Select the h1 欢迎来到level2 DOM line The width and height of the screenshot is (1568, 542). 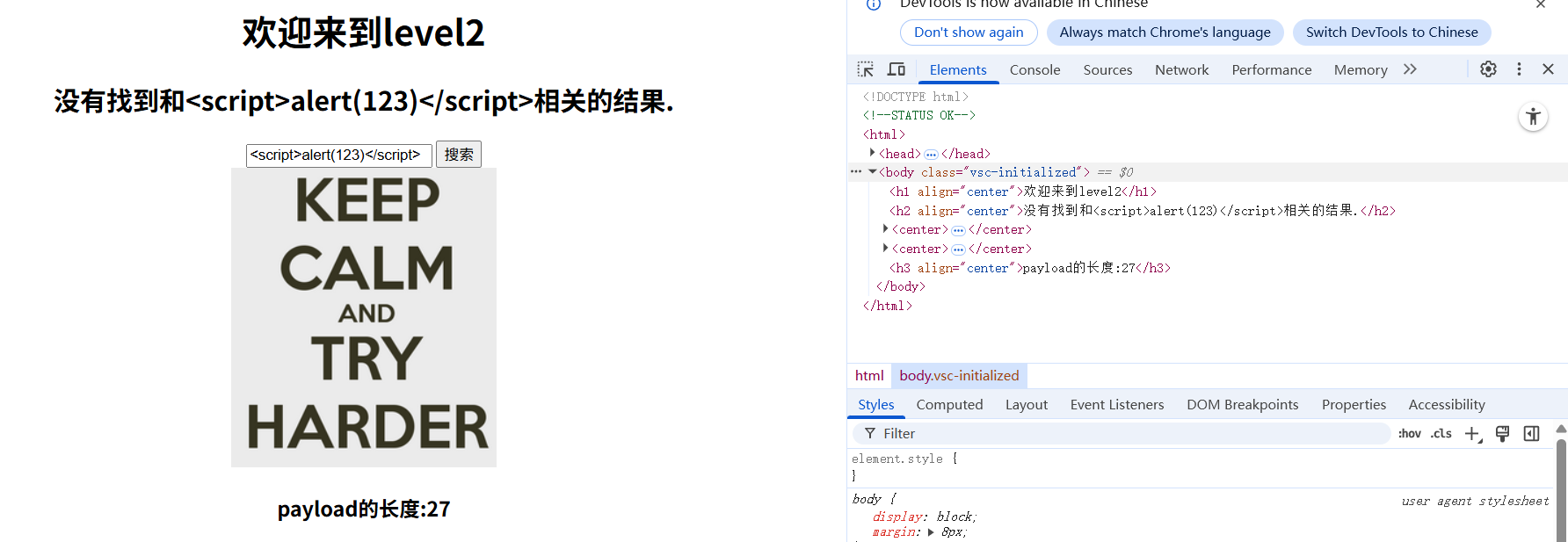tap(1023, 192)
